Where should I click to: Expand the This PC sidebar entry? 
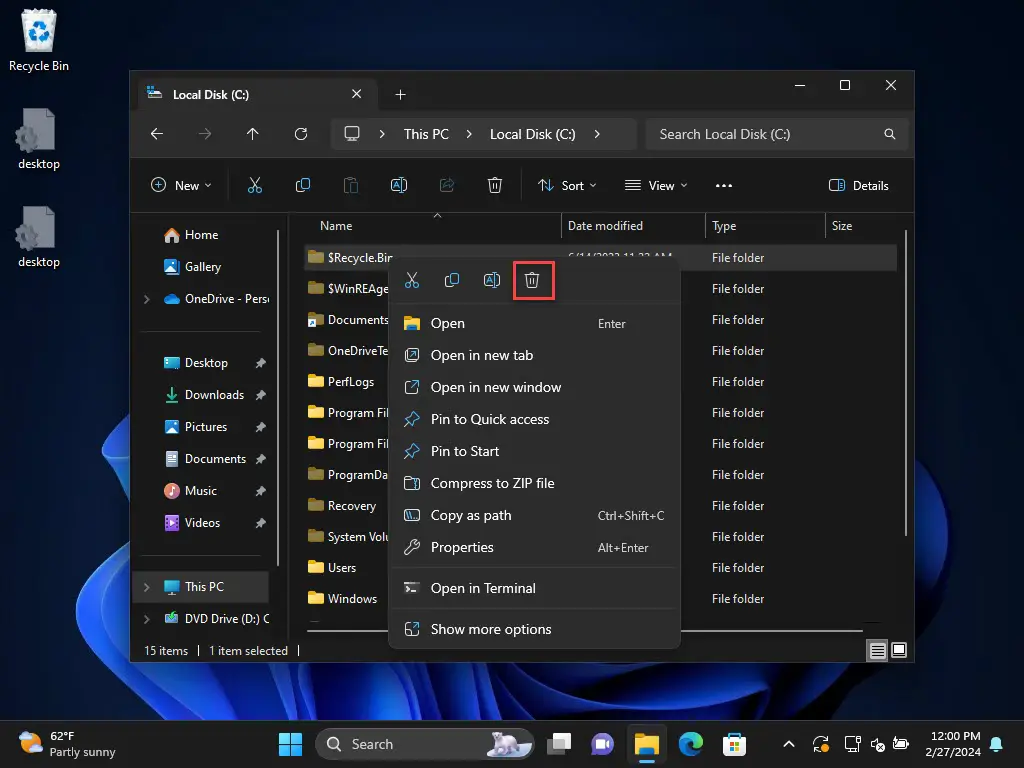point(147,586)
